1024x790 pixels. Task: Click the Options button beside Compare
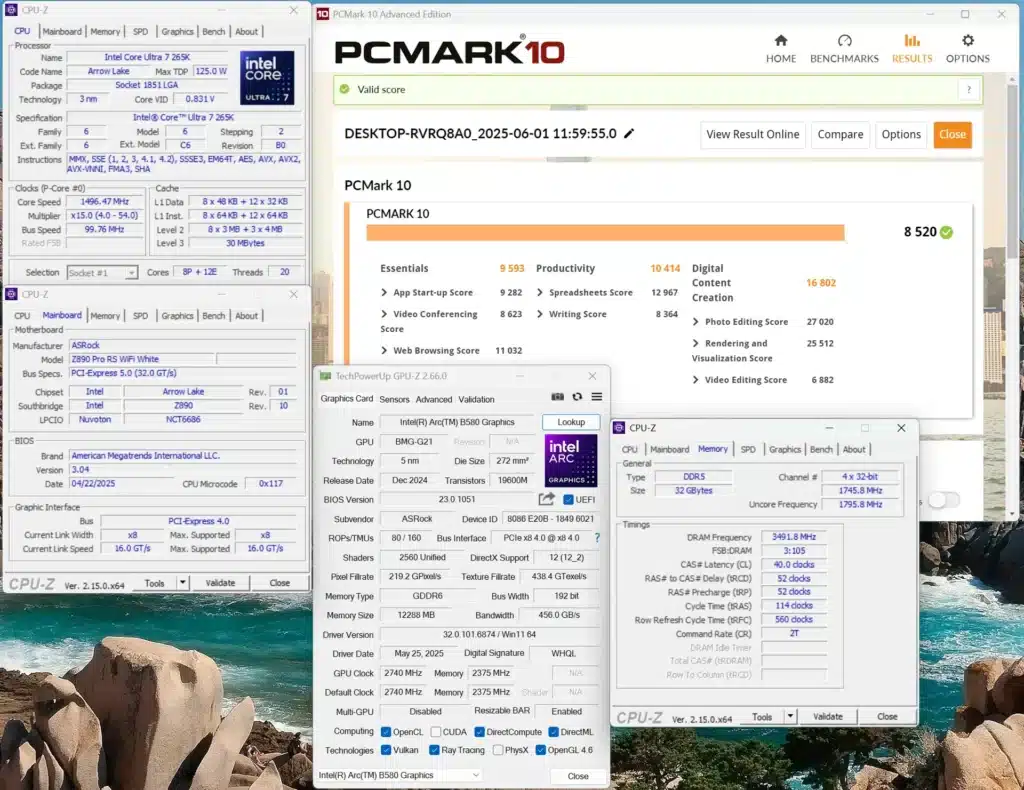point(901,134)
